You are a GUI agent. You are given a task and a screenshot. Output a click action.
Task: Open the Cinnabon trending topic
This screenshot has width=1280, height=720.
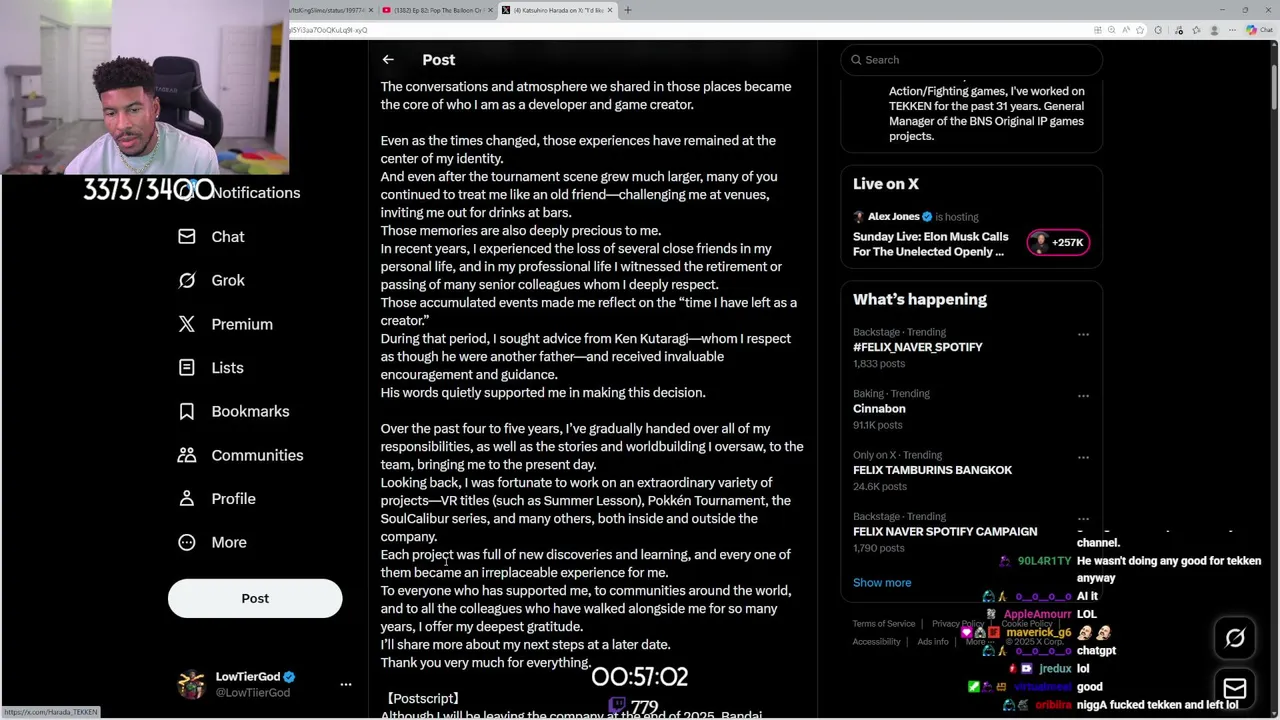(x=879, y=409)
